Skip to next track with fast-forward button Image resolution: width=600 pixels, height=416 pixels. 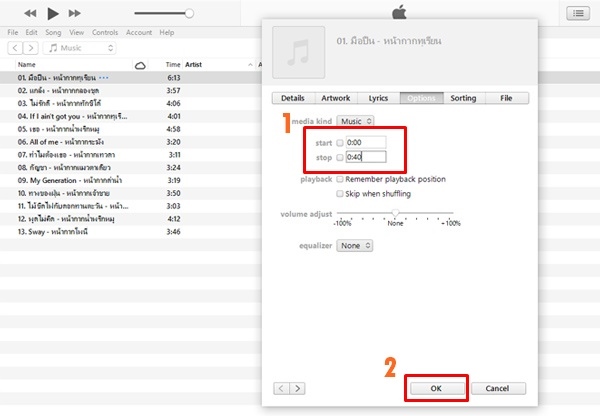click(x=75, y=13)
